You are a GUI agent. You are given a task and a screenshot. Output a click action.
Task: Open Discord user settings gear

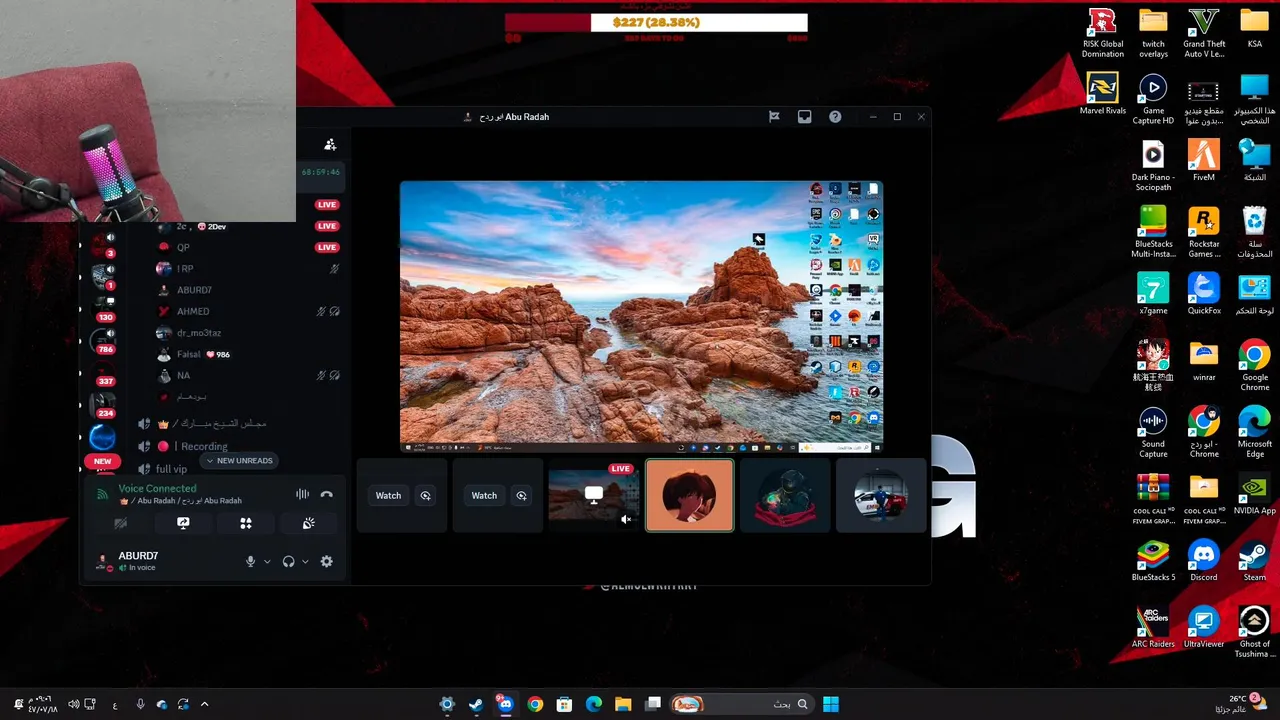pos(326,562)
